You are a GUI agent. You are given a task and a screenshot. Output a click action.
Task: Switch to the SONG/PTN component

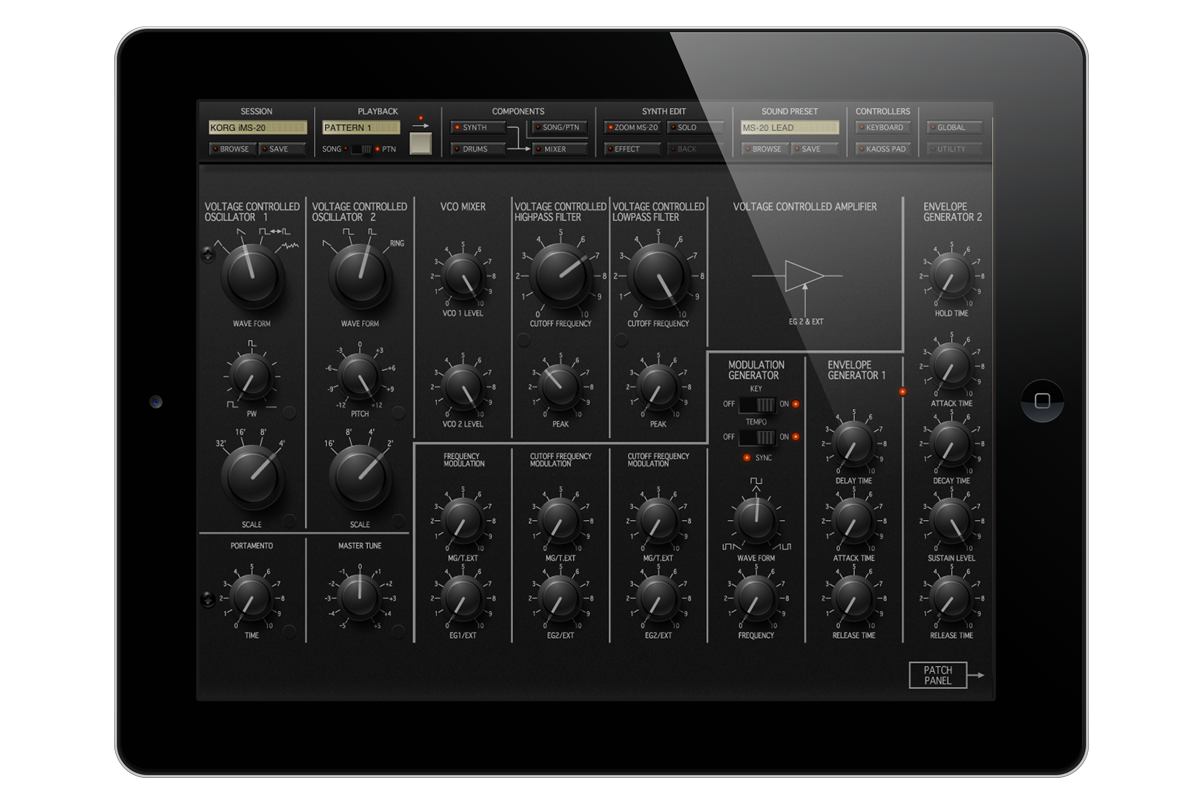coord(558,128)
